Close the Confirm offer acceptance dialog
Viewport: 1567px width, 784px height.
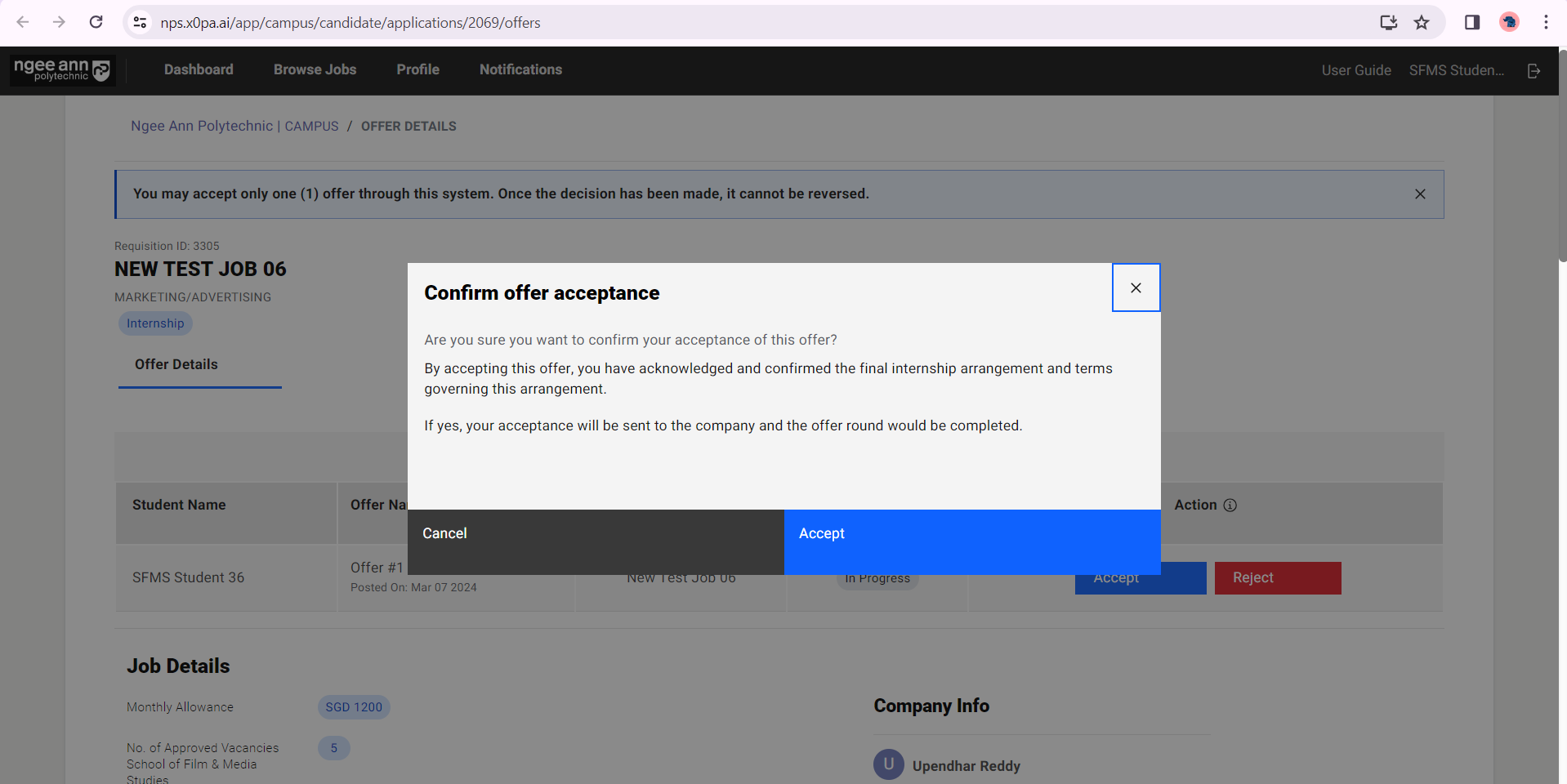pyautogui.click(x=1136, y=287)
